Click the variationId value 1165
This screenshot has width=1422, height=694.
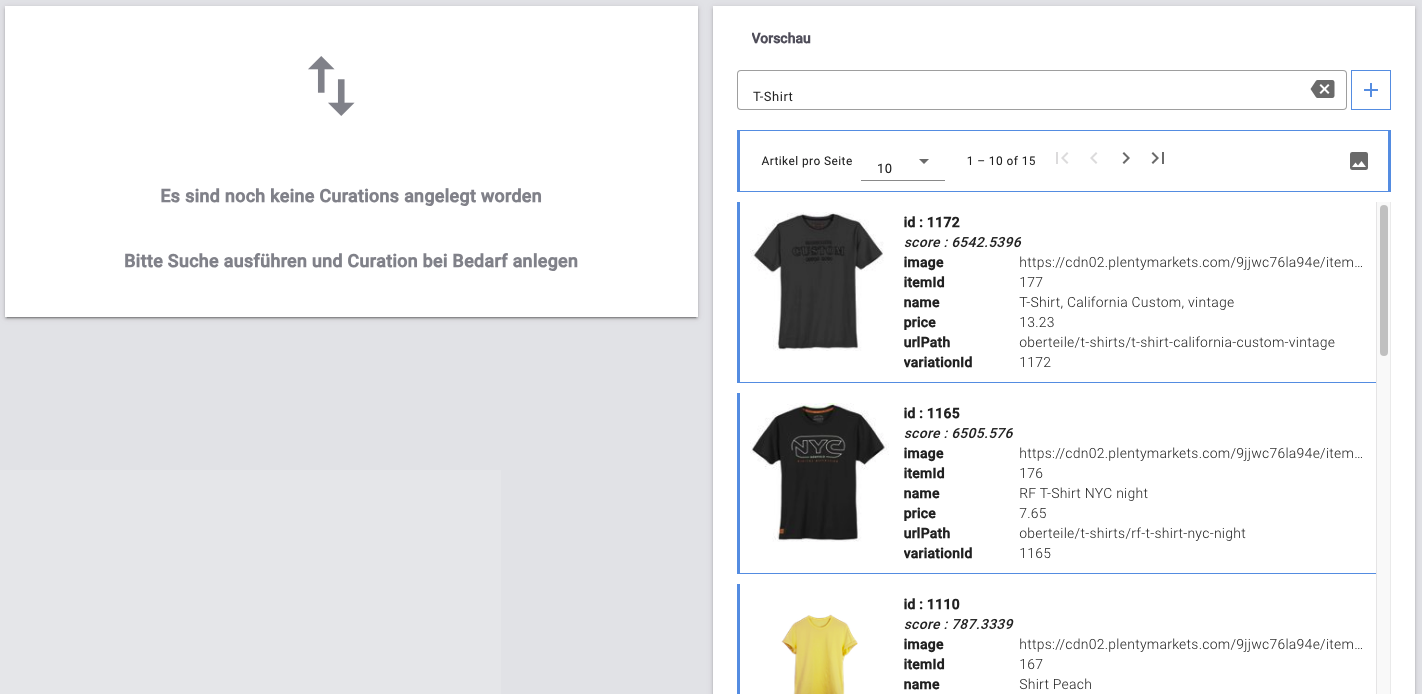[1035, 553]
